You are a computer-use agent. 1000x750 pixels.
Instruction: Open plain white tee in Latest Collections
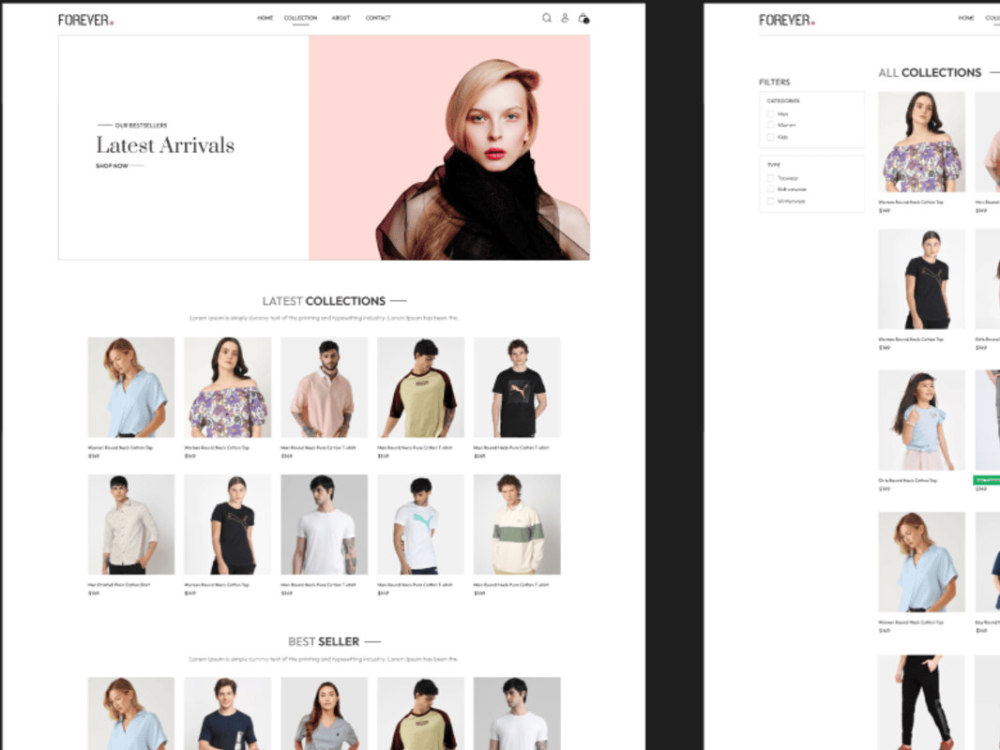[324, 524]
